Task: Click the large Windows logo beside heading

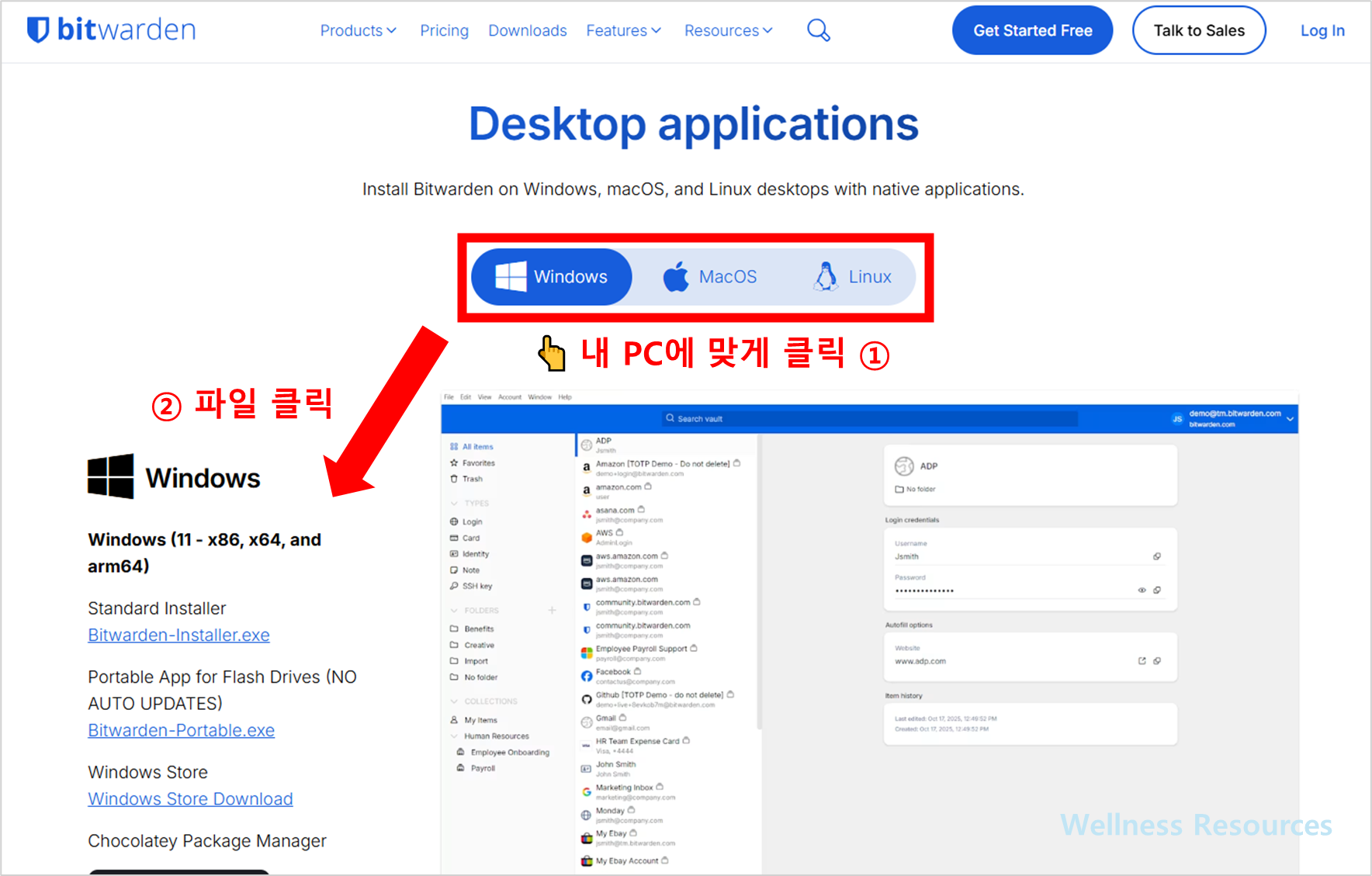Action: coord(111,476)
